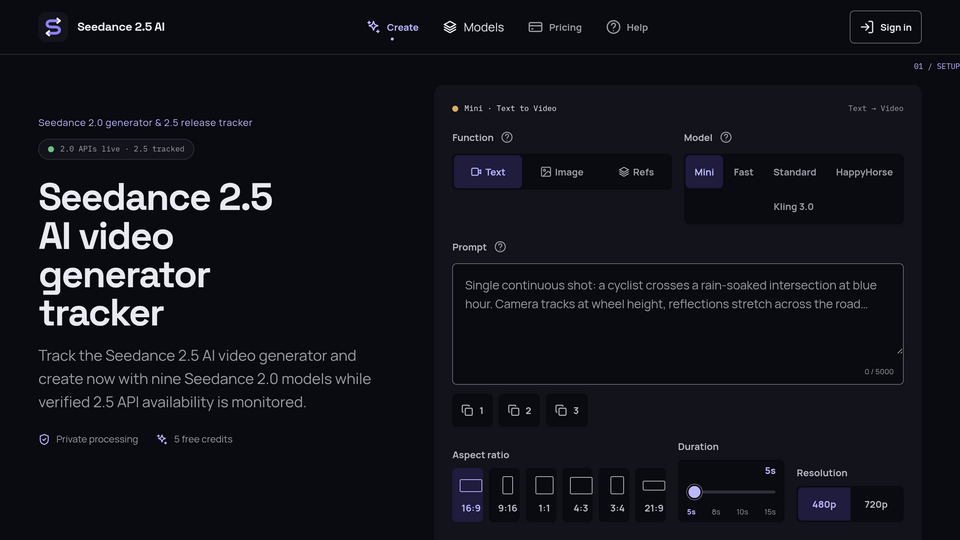Viewport: 960px width, 540px height.
Task: Click the 'Mini · Text to Video' status label
Action: click(x=510, y=108)
